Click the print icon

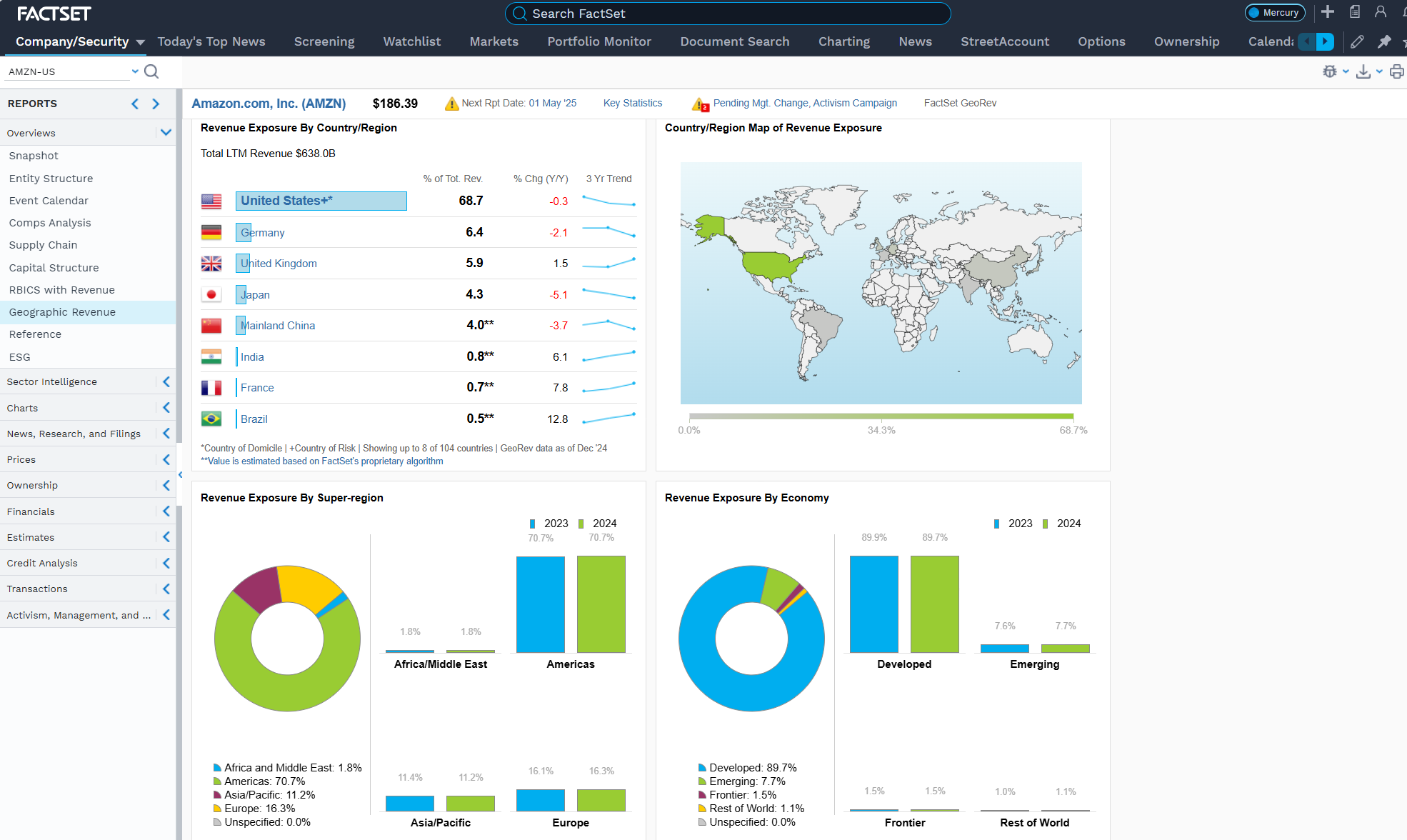(x=1396, y=71)
